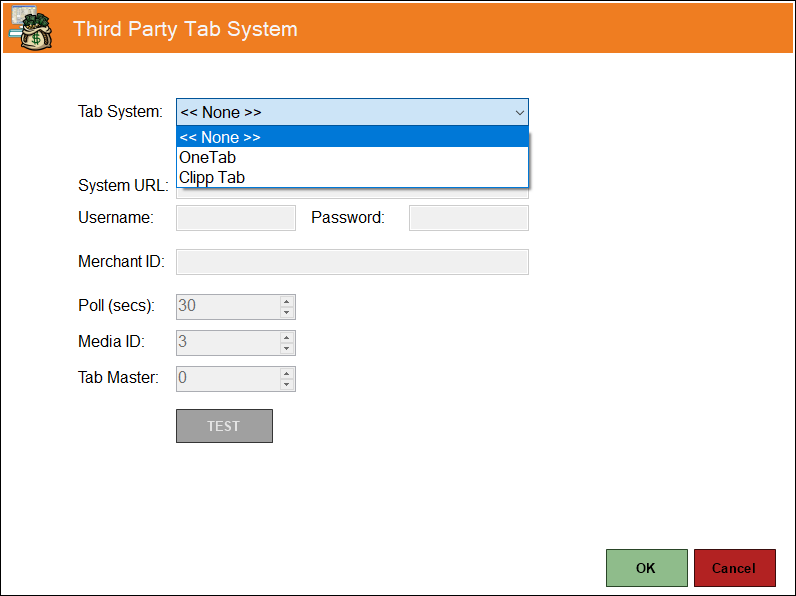Select << None >> from the dropdown list
796x596 pixels.
tap(352, 137)
